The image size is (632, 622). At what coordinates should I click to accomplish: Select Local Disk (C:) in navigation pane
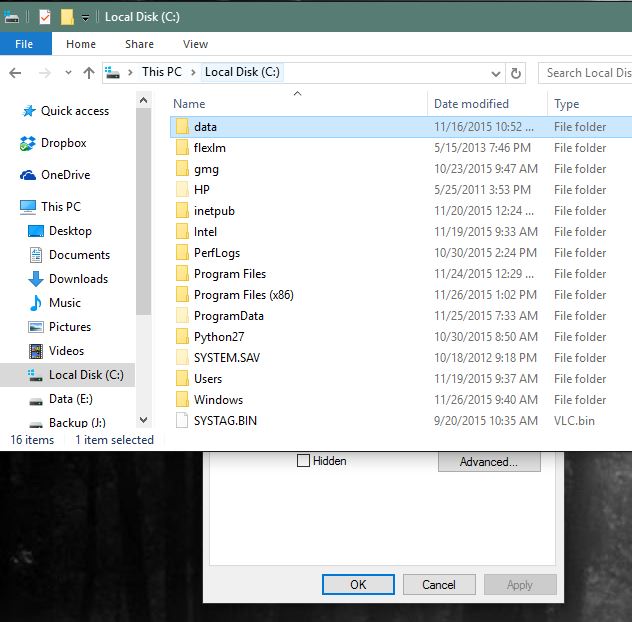(x=67, y=375)
